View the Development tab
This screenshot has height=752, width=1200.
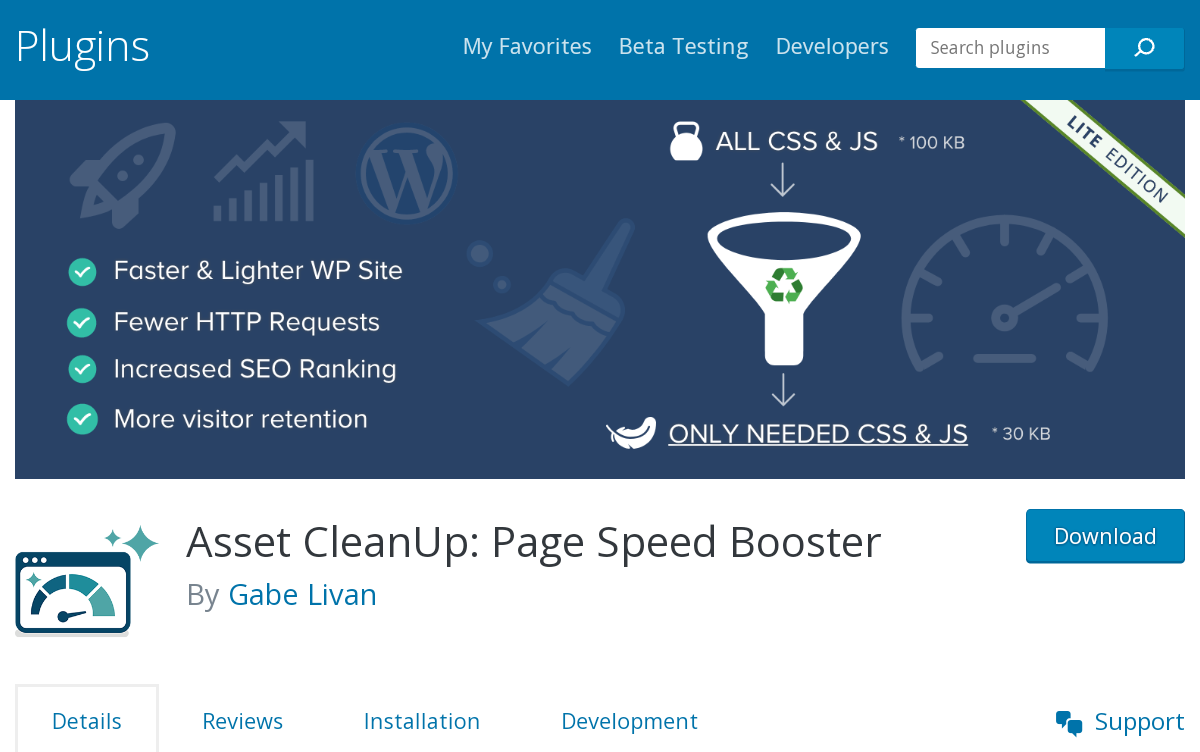(630, 721)
